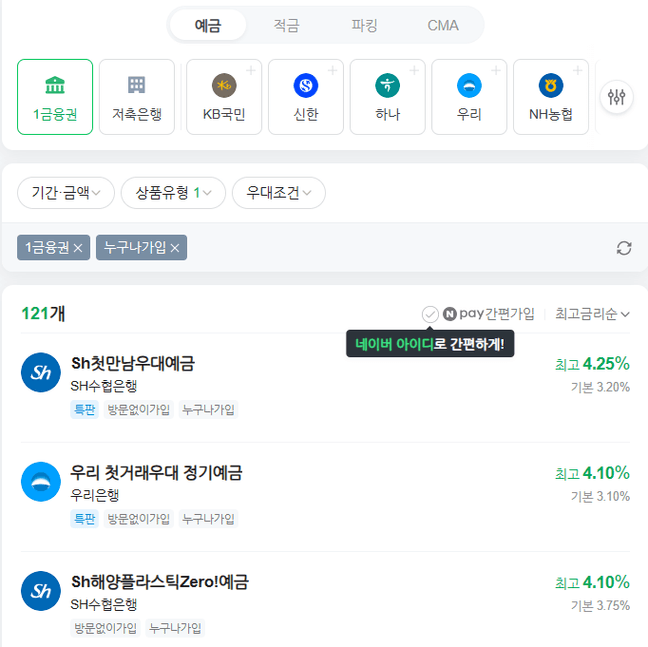Screen dimensions: 648x647
Task: Open the bank filter settings sliders icon
Action: pyautogui.click(x=616, y=97)
